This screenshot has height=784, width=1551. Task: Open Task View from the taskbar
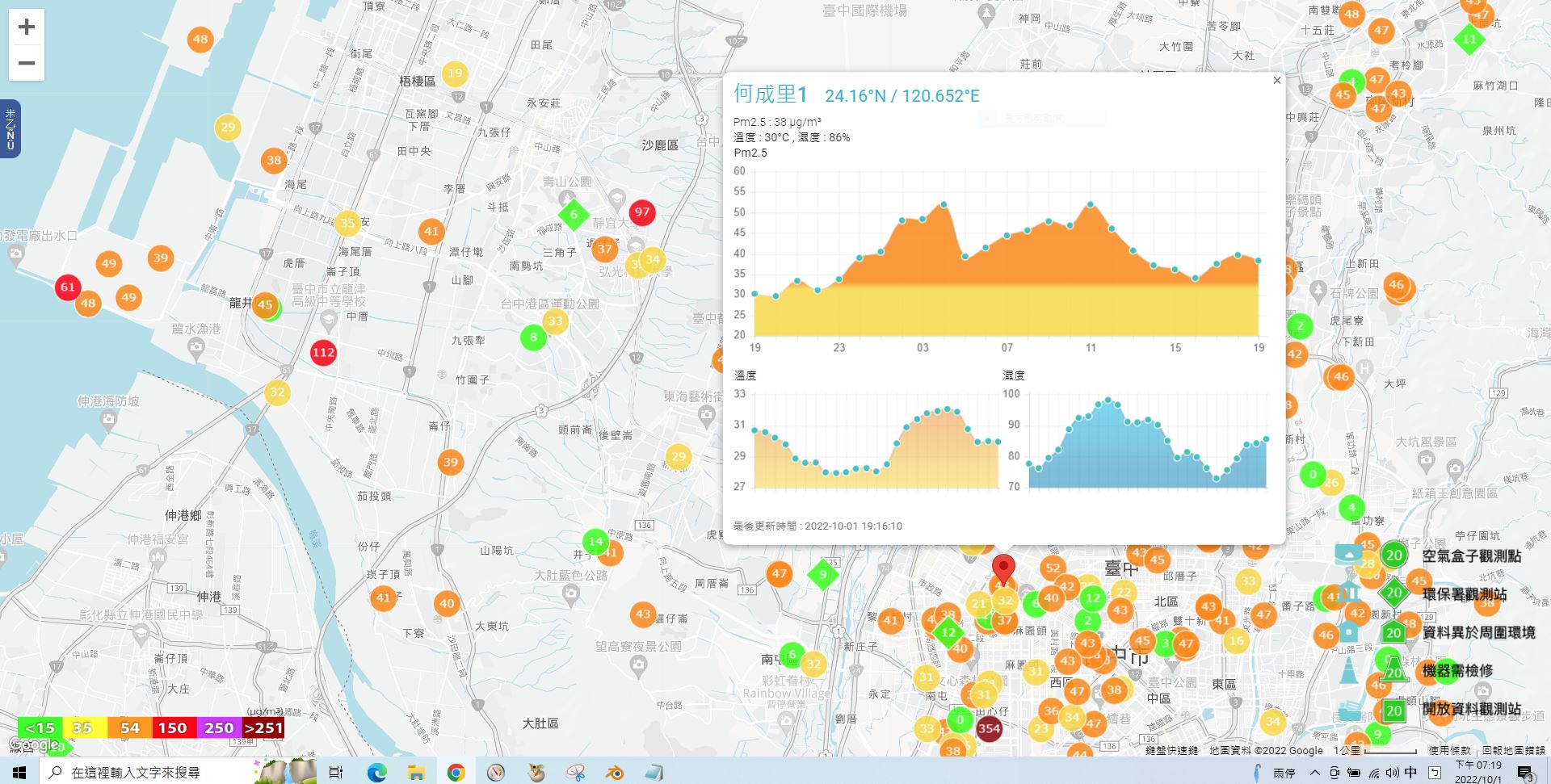(336, 773)
